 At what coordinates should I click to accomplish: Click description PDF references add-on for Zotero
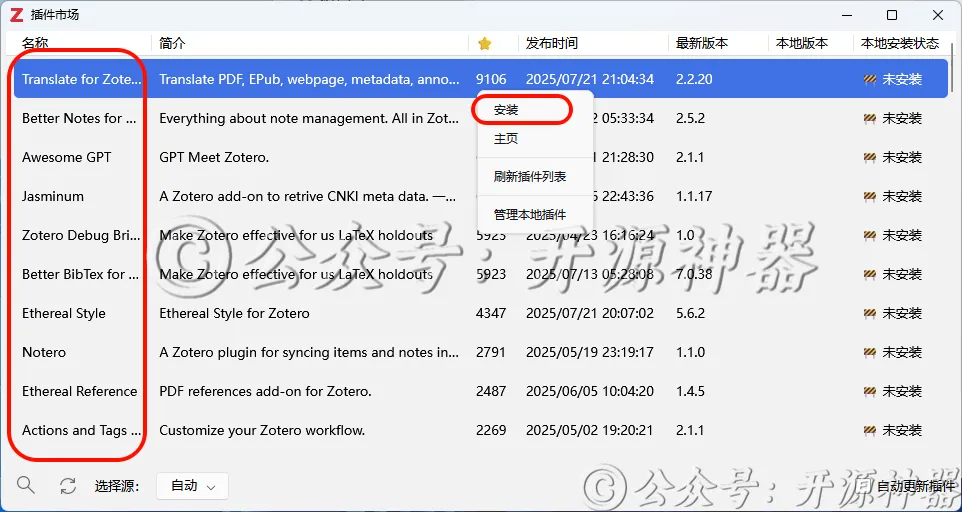tap(265, 391)
